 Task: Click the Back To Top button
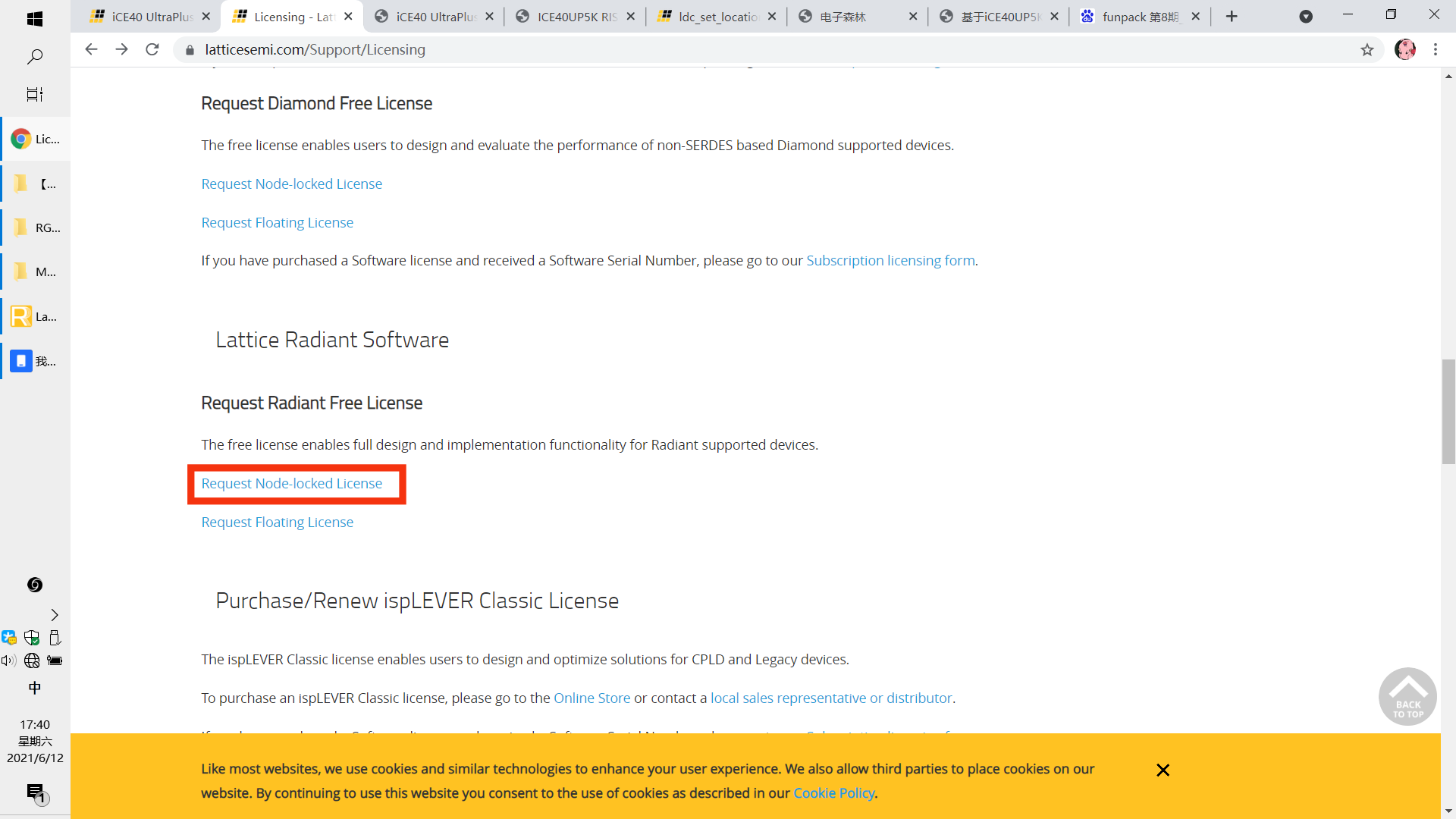(x=1407, y=696)
